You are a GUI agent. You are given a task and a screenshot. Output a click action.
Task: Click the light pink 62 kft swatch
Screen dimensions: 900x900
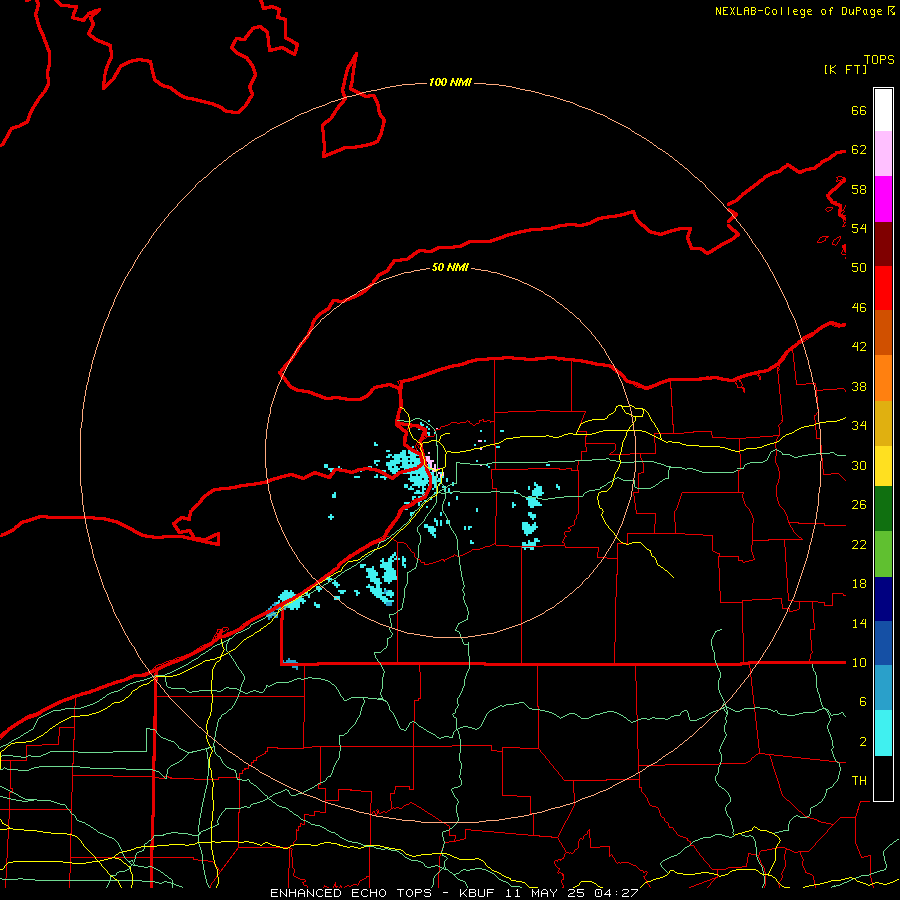[883, 154]
